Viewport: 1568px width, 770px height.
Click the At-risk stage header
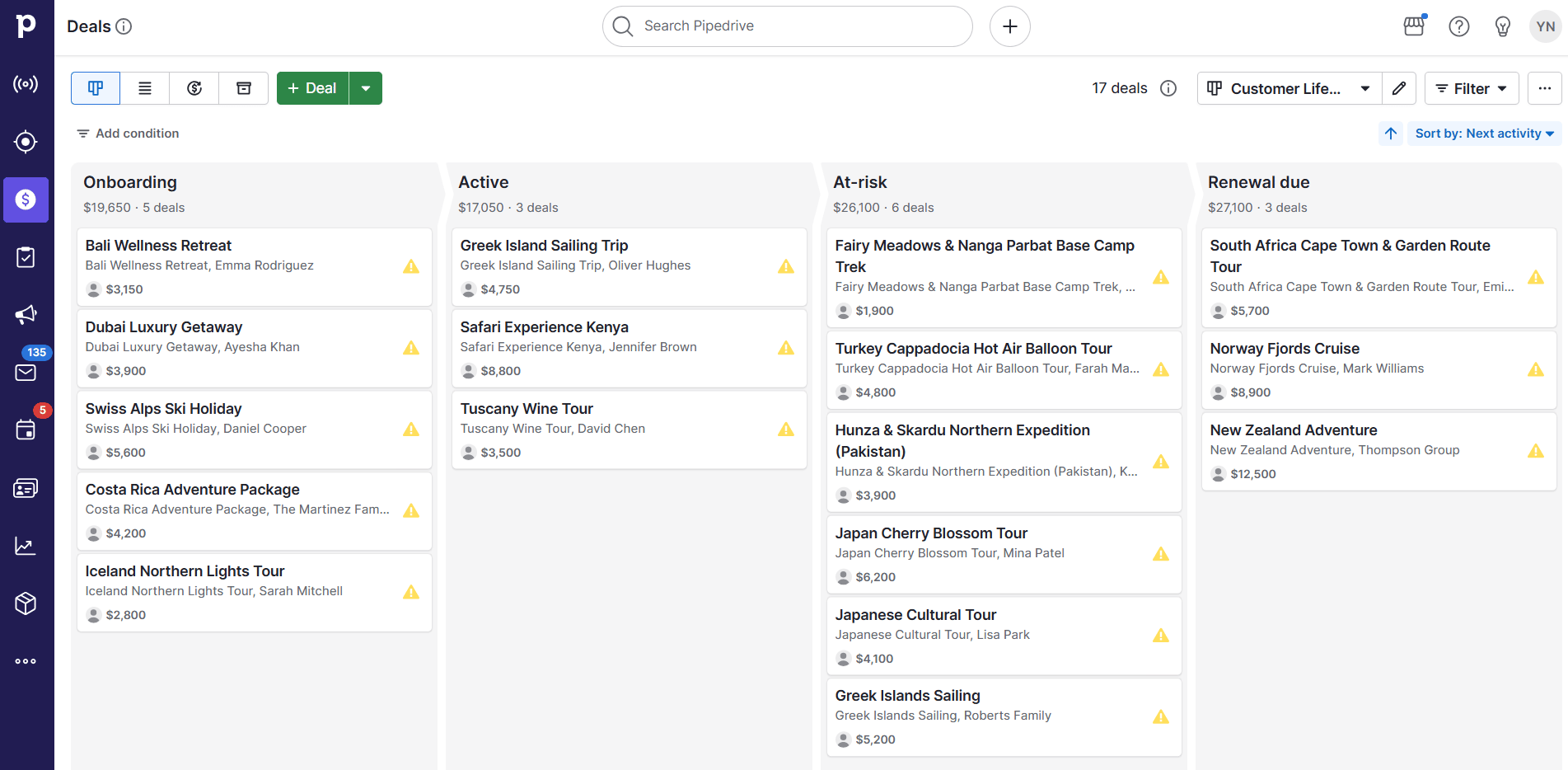[860, 182]
